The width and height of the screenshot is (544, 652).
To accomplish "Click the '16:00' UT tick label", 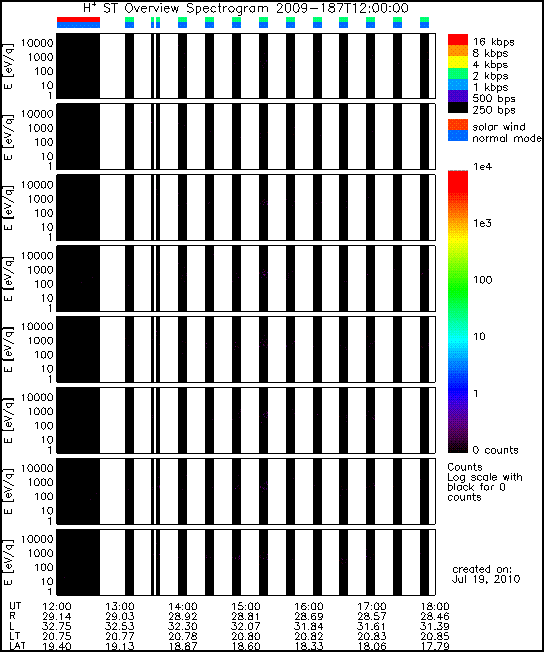I will click(x=309, y=607).
